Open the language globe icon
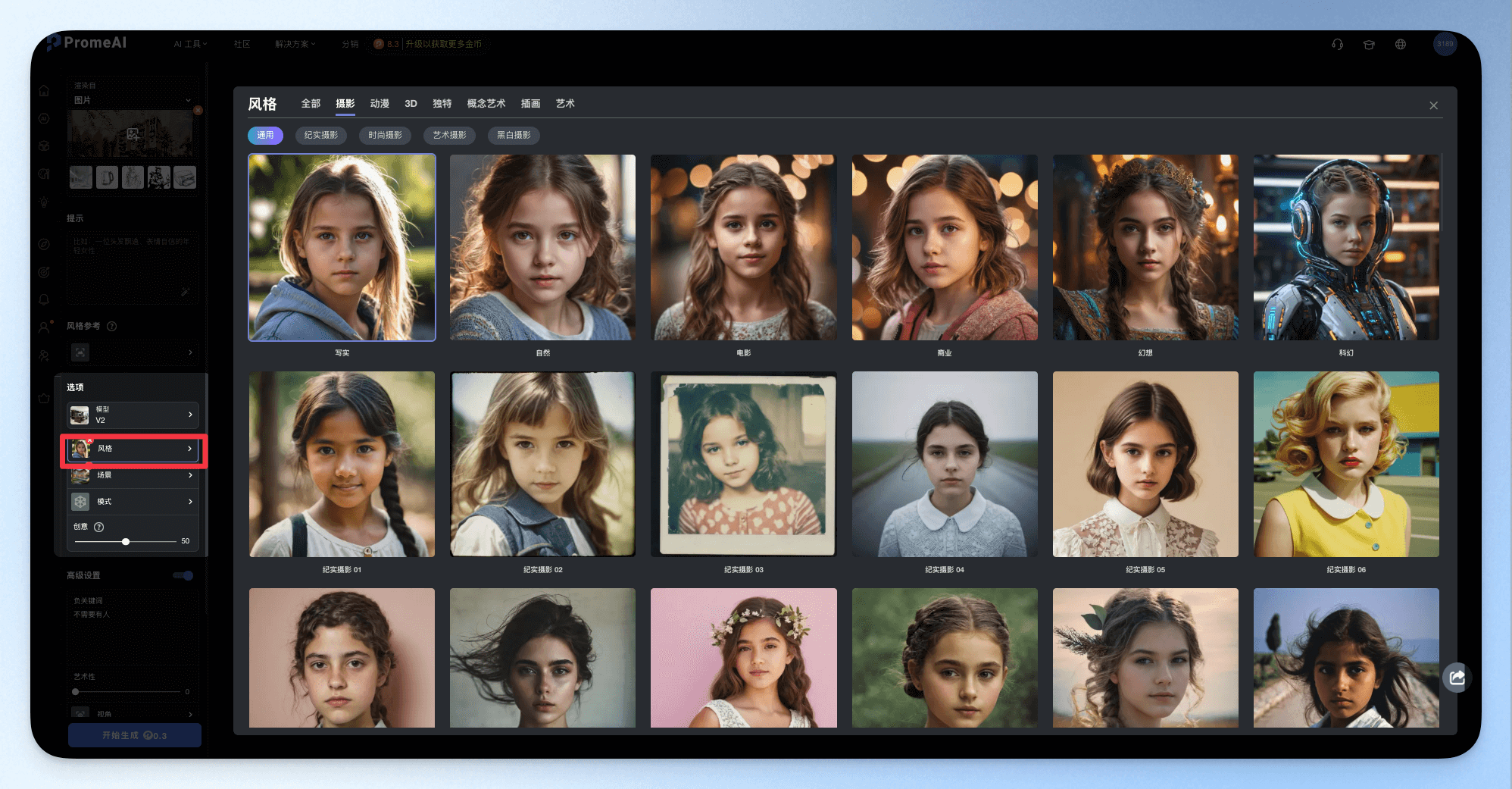Screen dimensions: 1512x789 1401,44
